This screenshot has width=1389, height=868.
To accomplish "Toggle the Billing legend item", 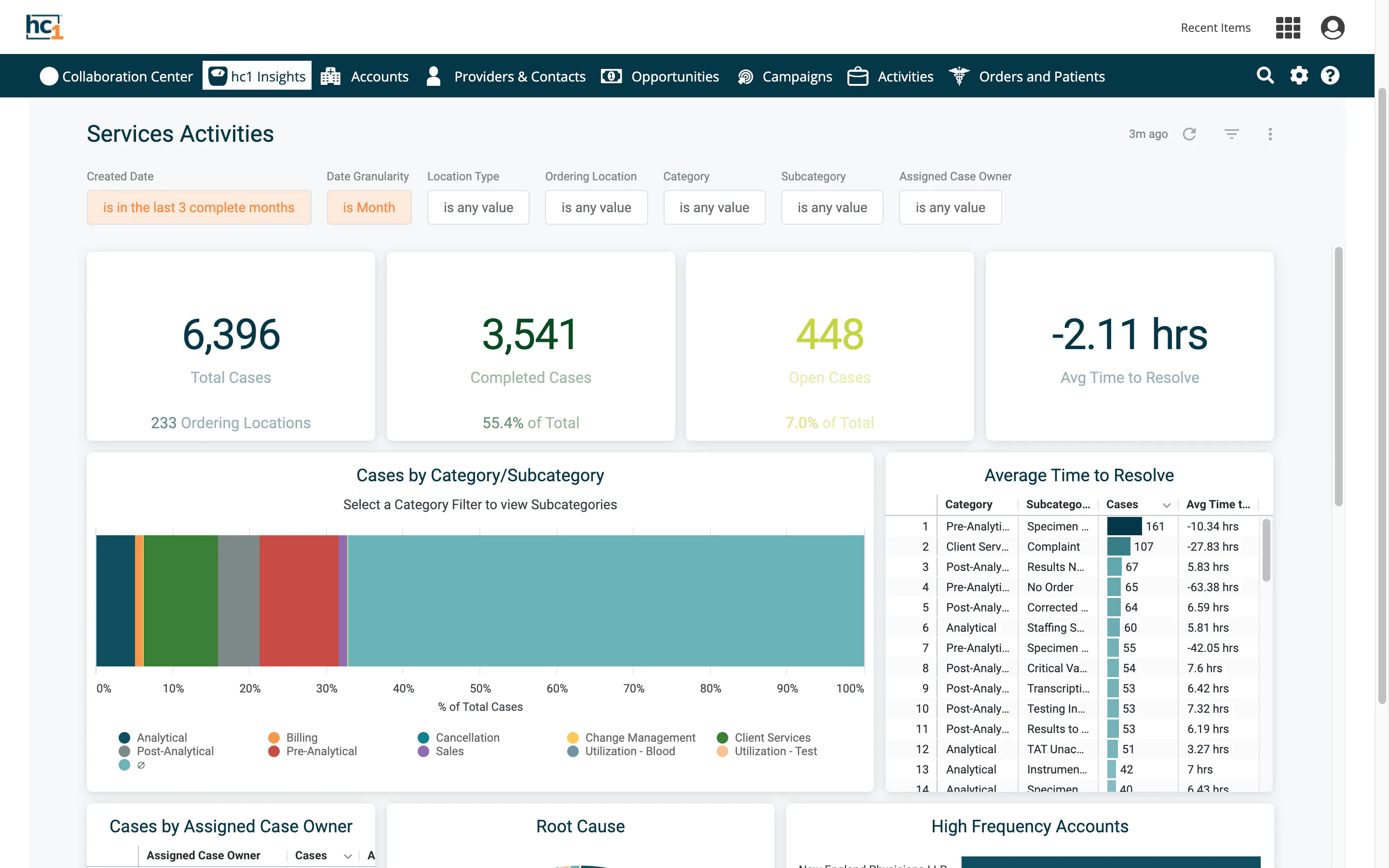I will (293, 737).
